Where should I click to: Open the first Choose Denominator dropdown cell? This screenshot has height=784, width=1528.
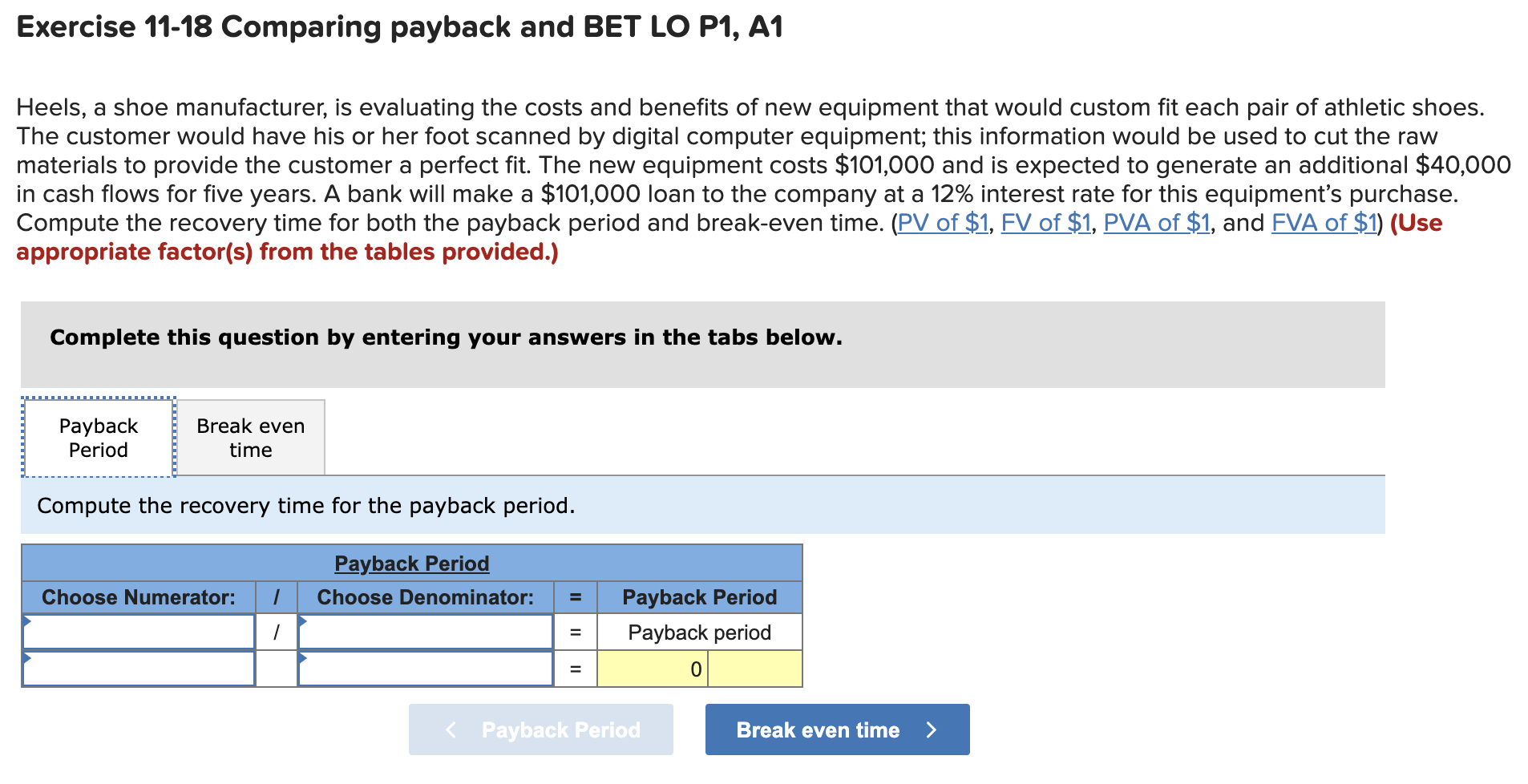click(425, 632)
